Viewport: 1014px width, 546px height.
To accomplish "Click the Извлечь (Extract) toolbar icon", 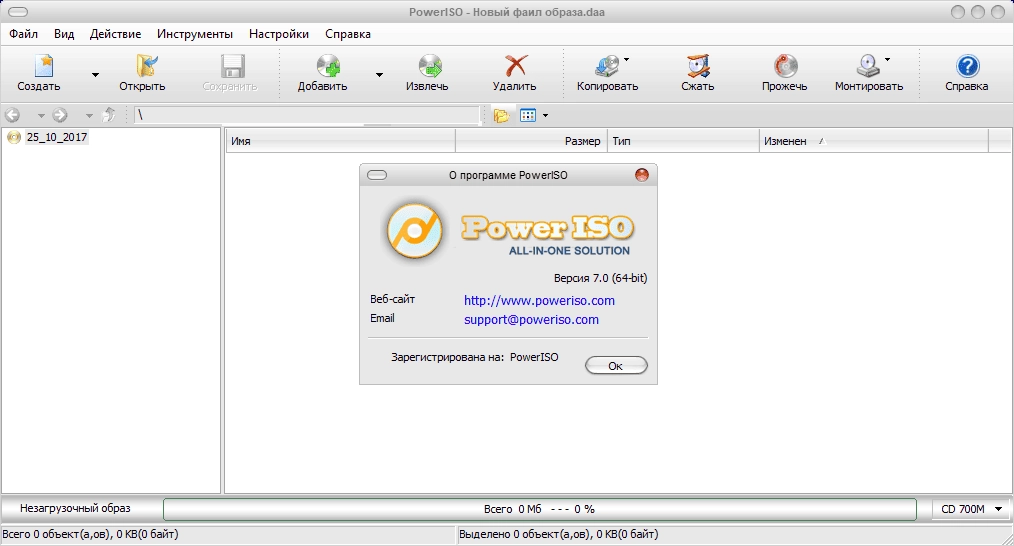I will click(430, 66).
